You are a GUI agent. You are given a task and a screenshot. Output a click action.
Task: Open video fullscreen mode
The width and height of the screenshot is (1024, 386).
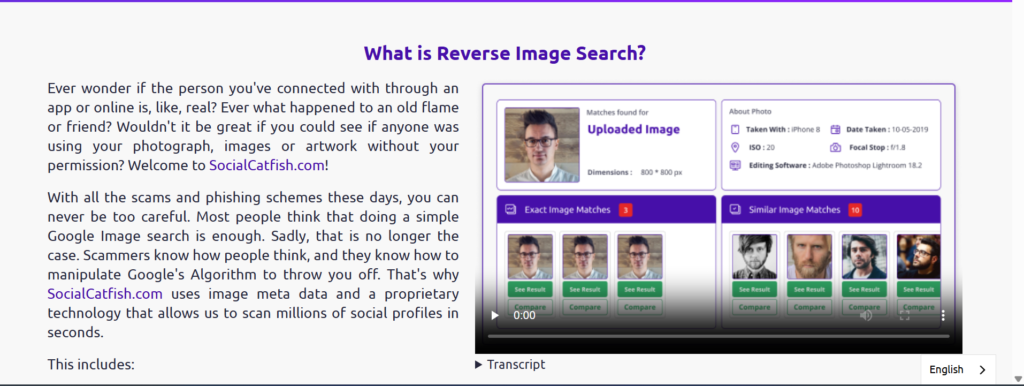coord(904,315)
